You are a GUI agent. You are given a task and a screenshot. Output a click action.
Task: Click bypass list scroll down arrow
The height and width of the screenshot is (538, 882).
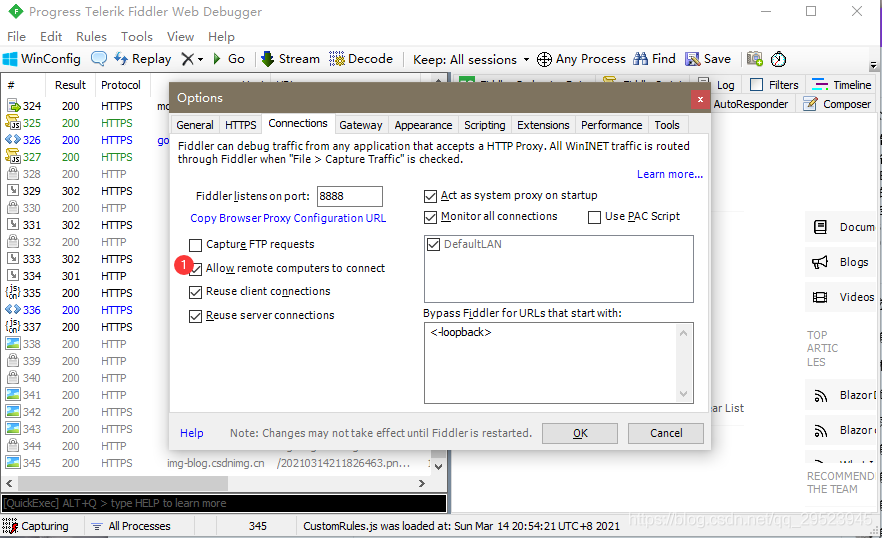pyautogui.click(x=683, y=394)
